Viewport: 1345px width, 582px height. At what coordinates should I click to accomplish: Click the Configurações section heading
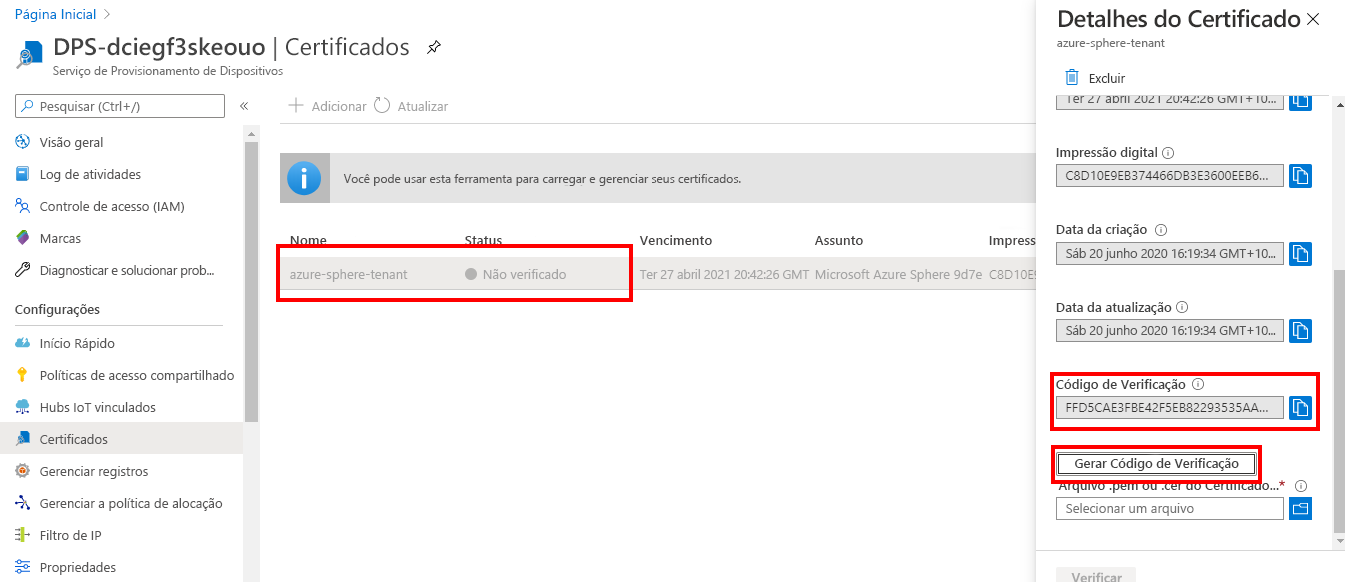tap(58, 310)
